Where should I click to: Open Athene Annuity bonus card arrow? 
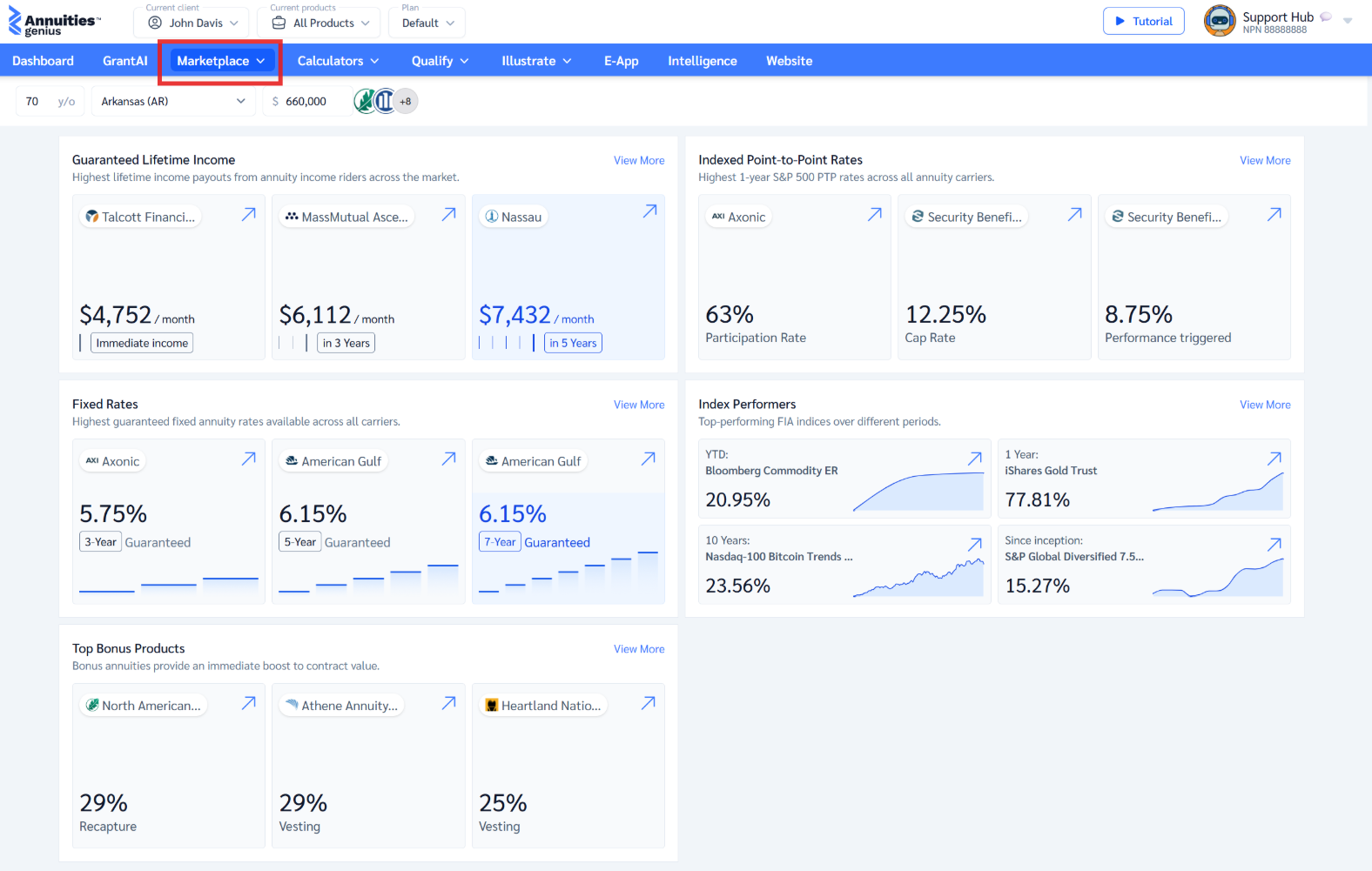(449, 703)
